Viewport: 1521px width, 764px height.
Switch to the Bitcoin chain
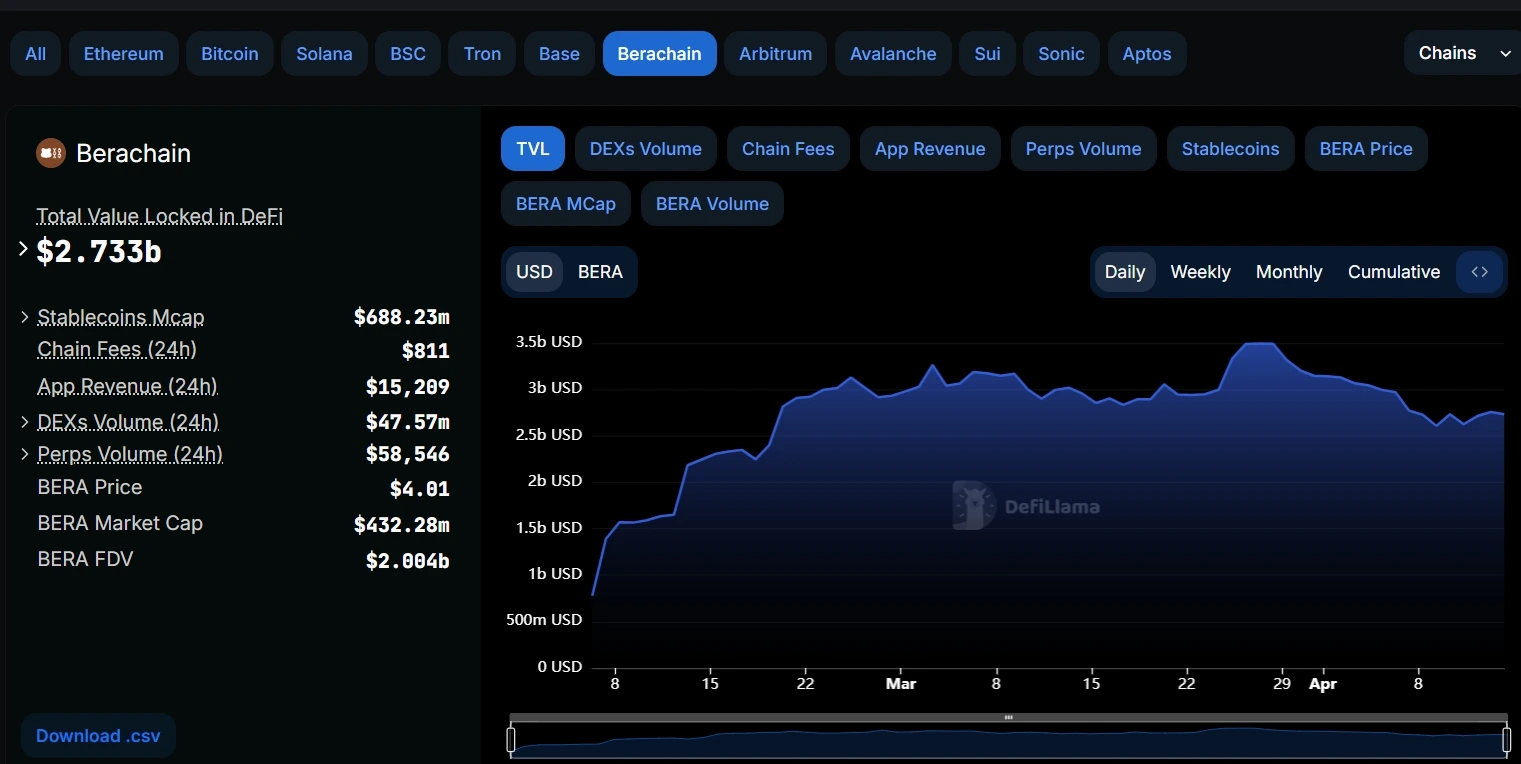(x=230, y=54)
